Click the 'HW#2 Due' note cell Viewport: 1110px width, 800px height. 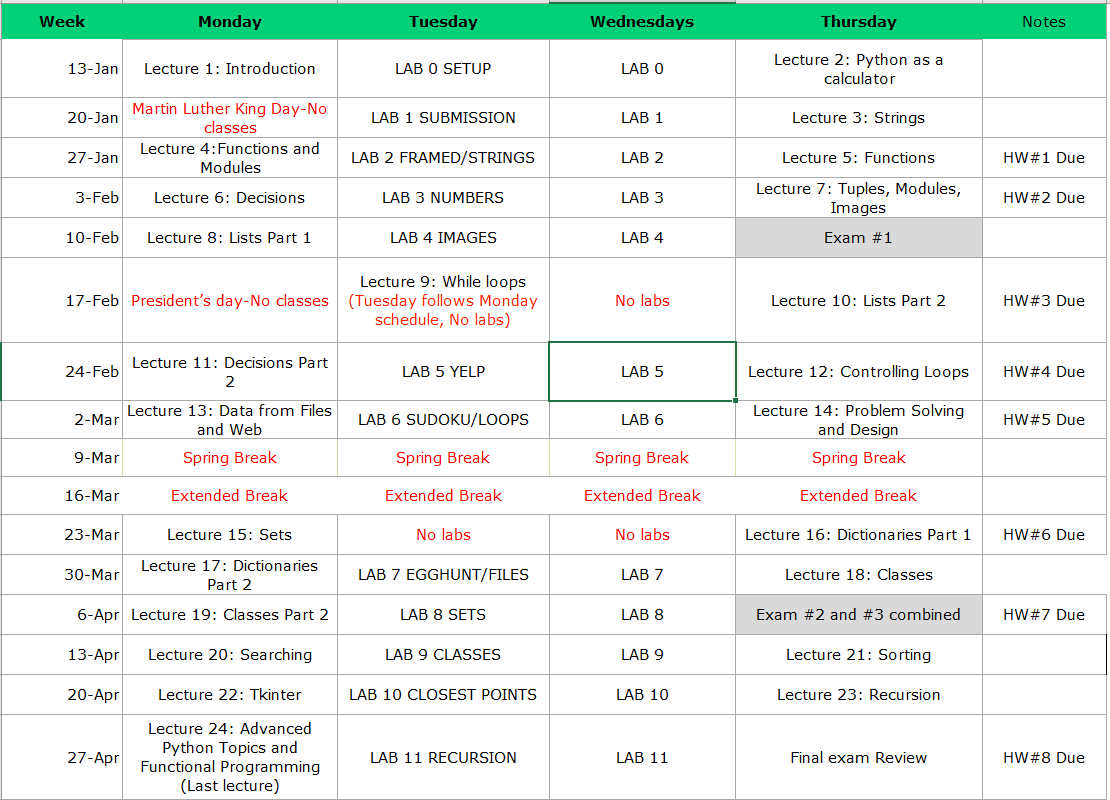click(x=1043, y=198)
